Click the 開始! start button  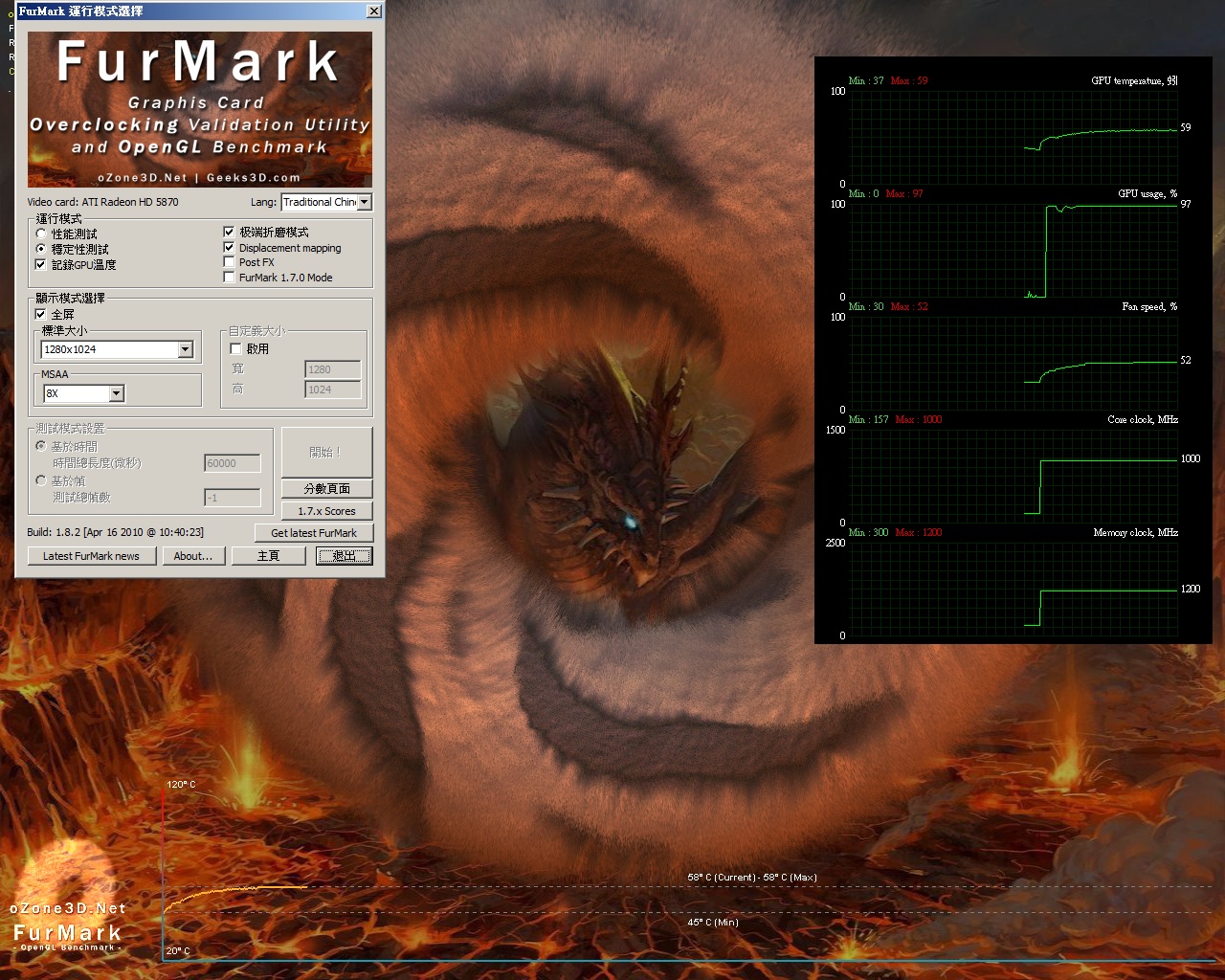point(326,452)
